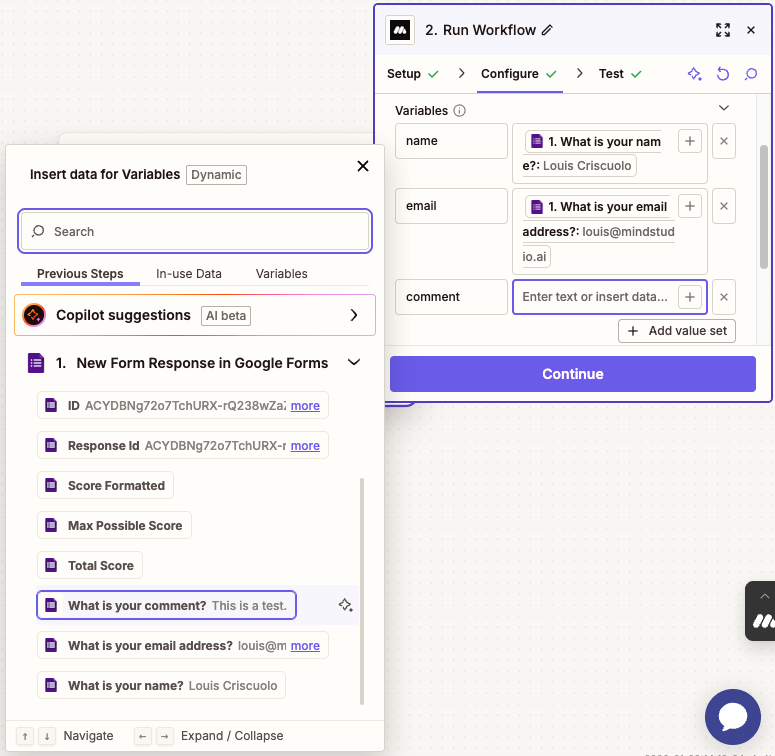775x756 pixels.
Task: Insert What is your name? data pill
Action: (162, 685)
